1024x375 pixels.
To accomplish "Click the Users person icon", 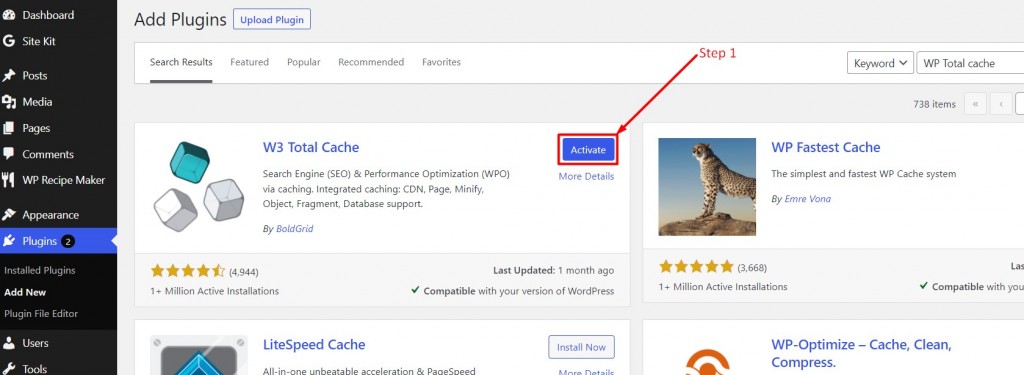I will (8, 343).
